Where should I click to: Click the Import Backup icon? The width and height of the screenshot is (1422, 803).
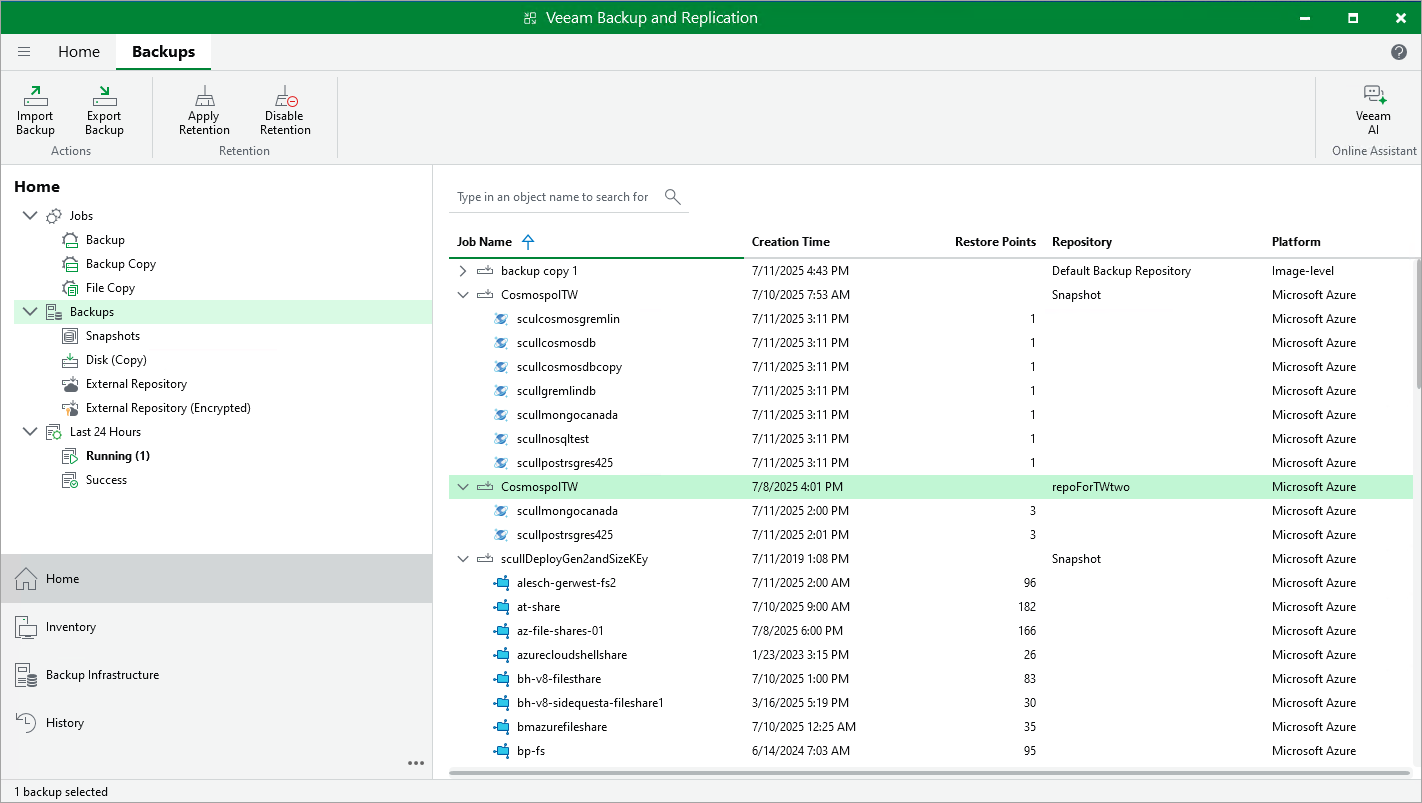pyautogui.click(x=36, y=96)
